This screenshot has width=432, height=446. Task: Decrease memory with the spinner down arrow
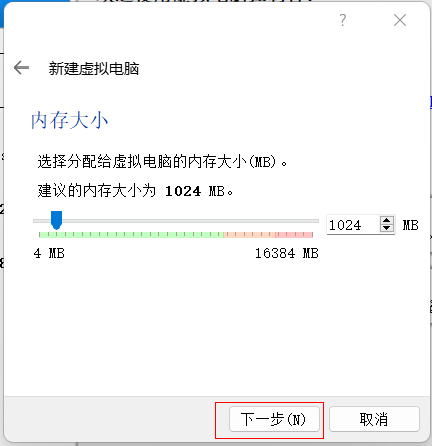point(387,228)
